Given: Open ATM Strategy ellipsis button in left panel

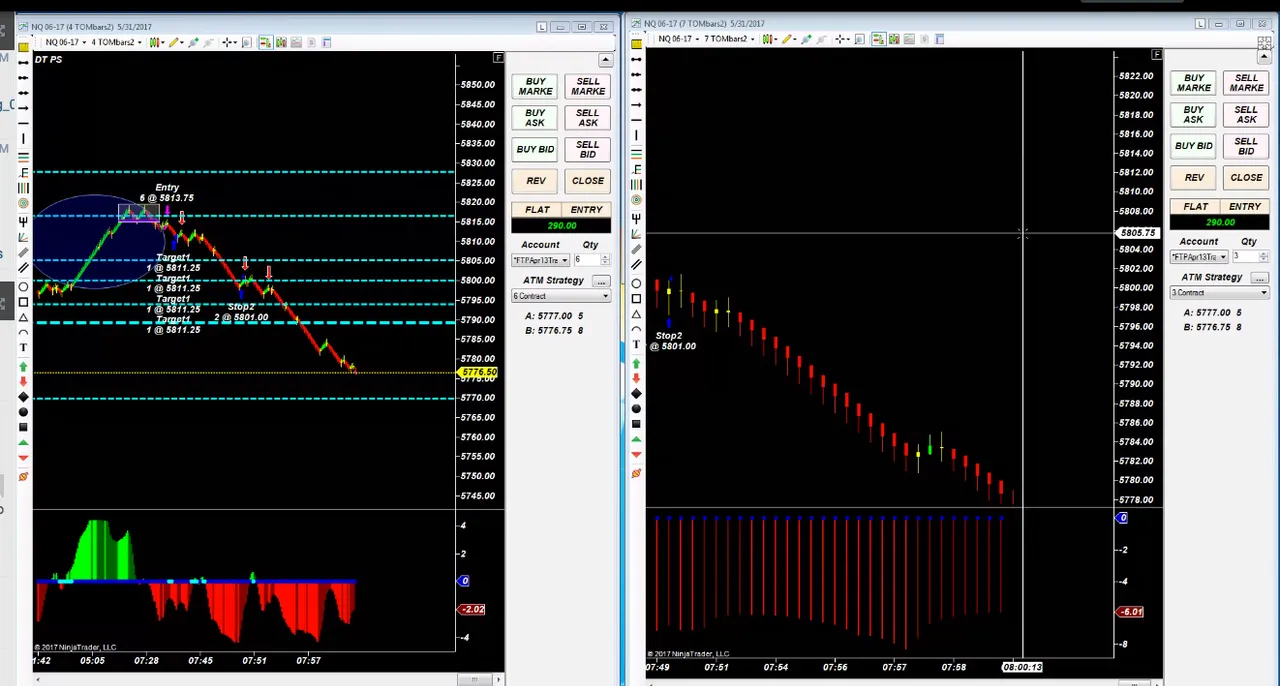Looking at the screenshot, I should coord(601,281).
